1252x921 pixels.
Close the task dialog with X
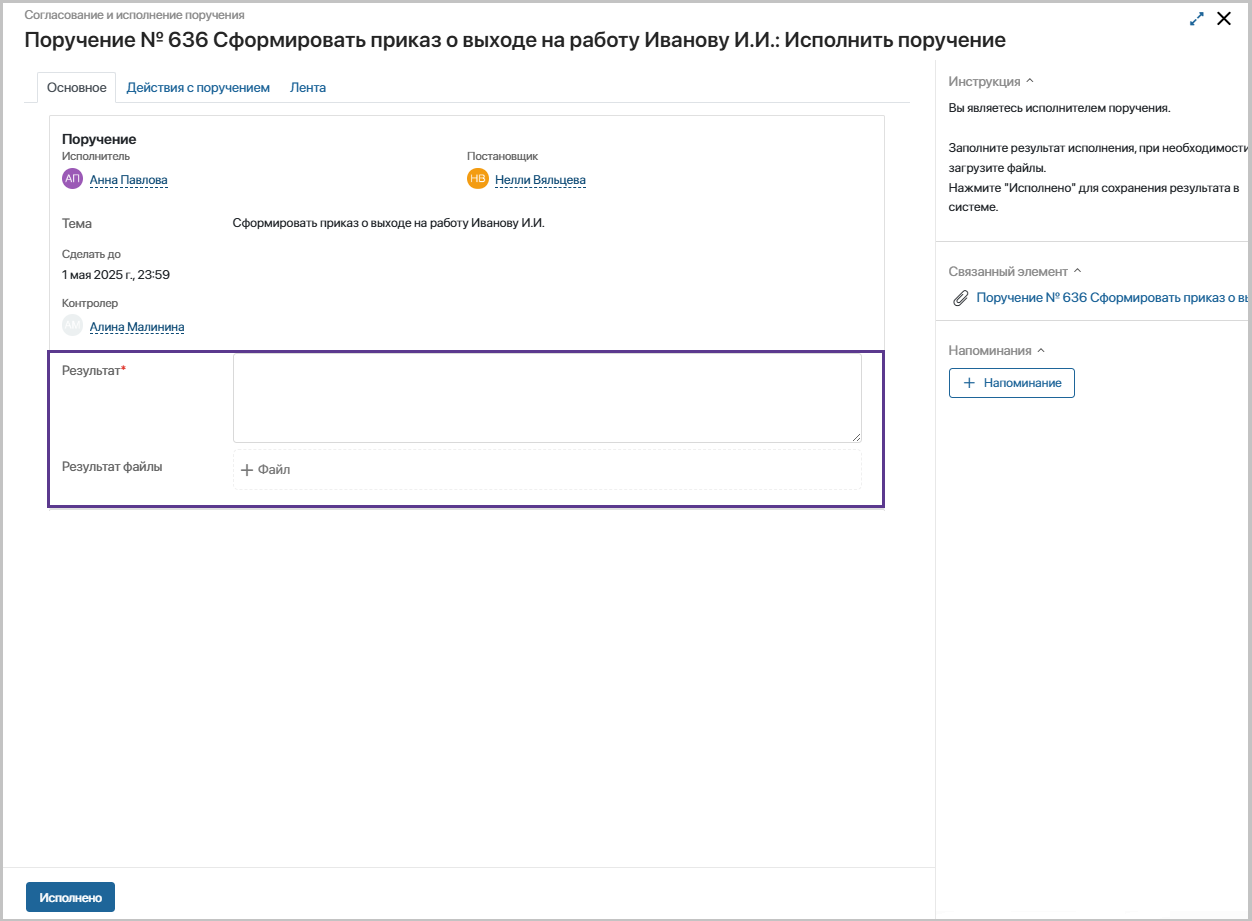pyautogui.click(x=1223, y=19)
